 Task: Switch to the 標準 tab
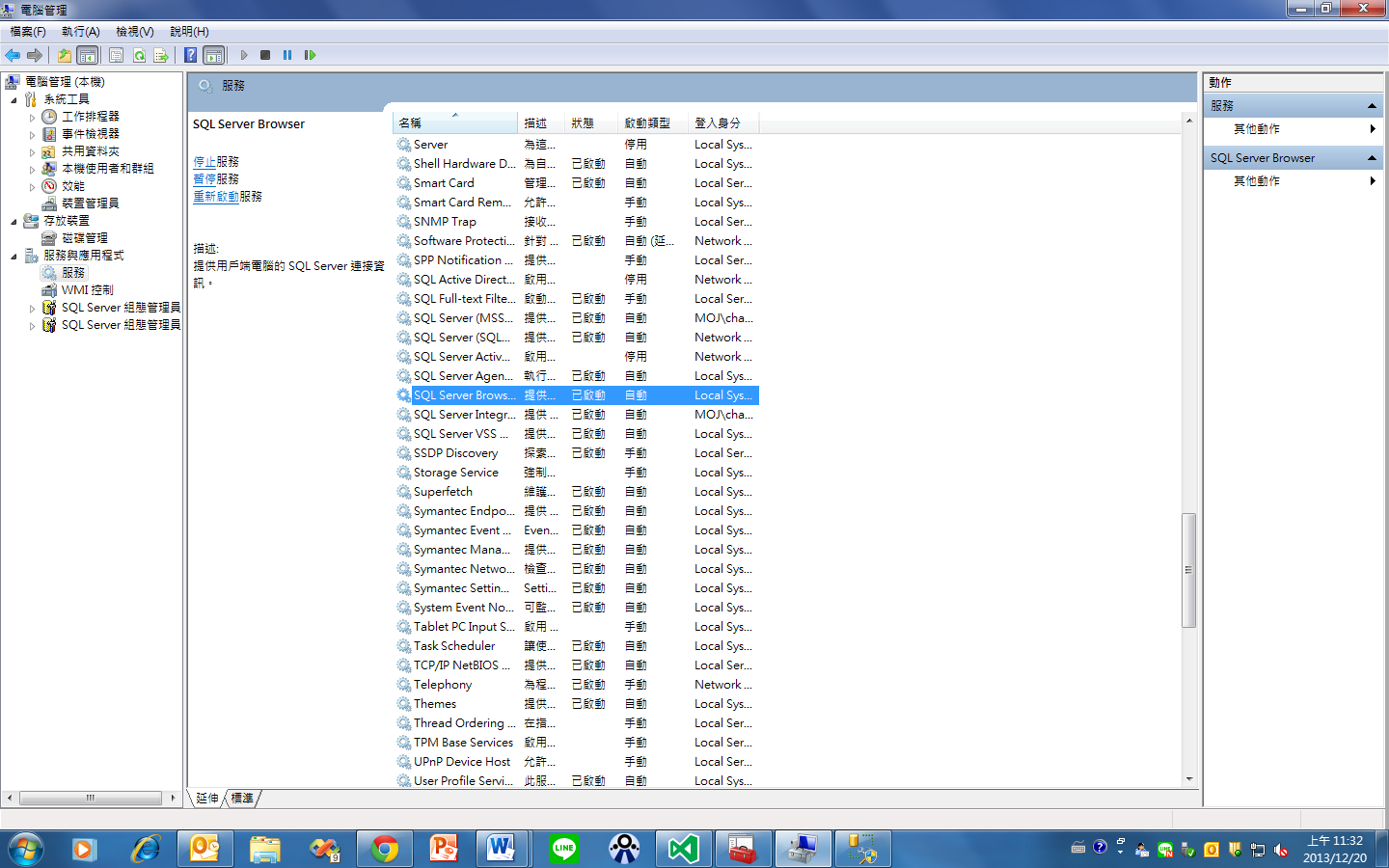tap(242, 798)
